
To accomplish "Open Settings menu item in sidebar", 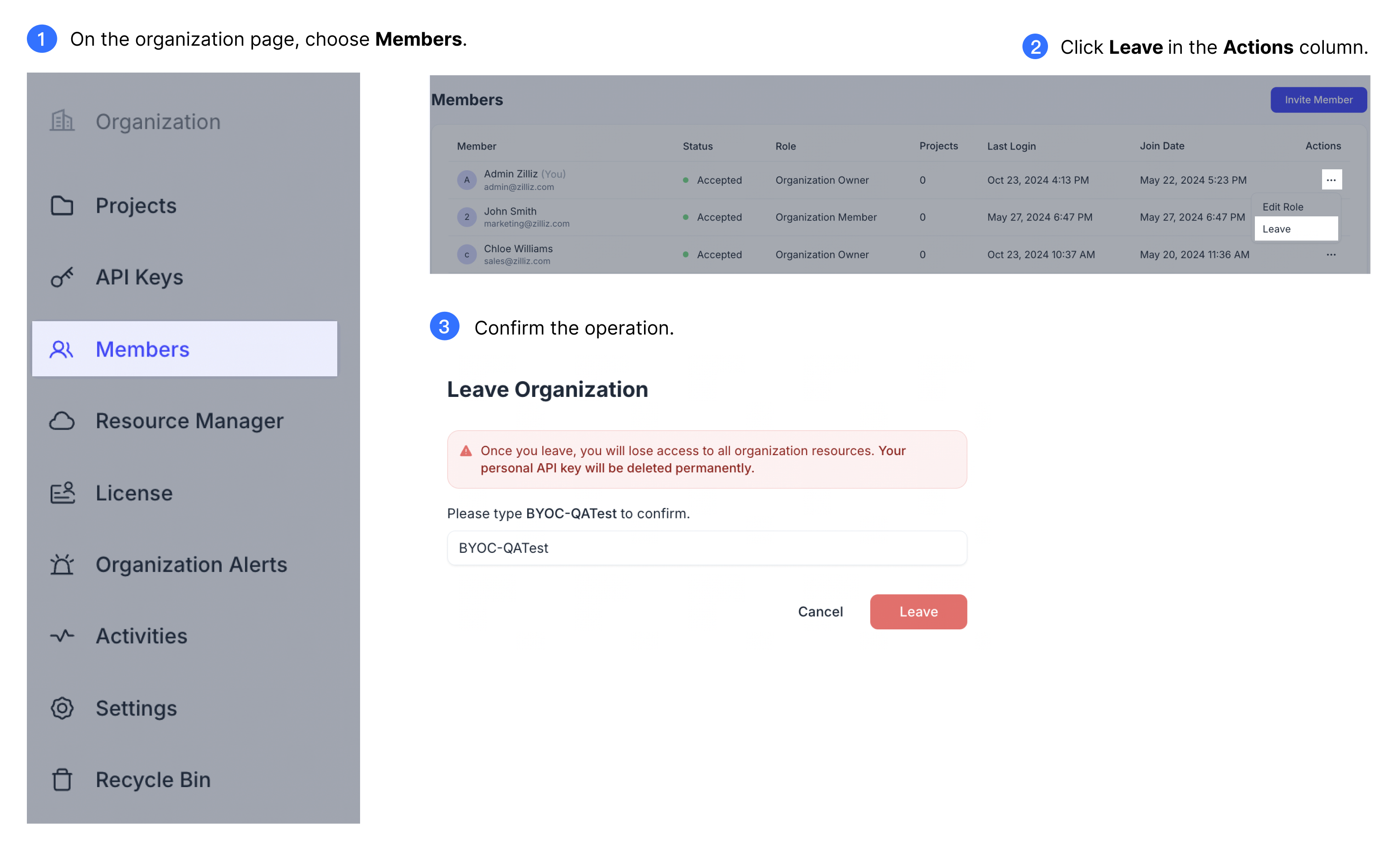I will (x=136, y=707).
